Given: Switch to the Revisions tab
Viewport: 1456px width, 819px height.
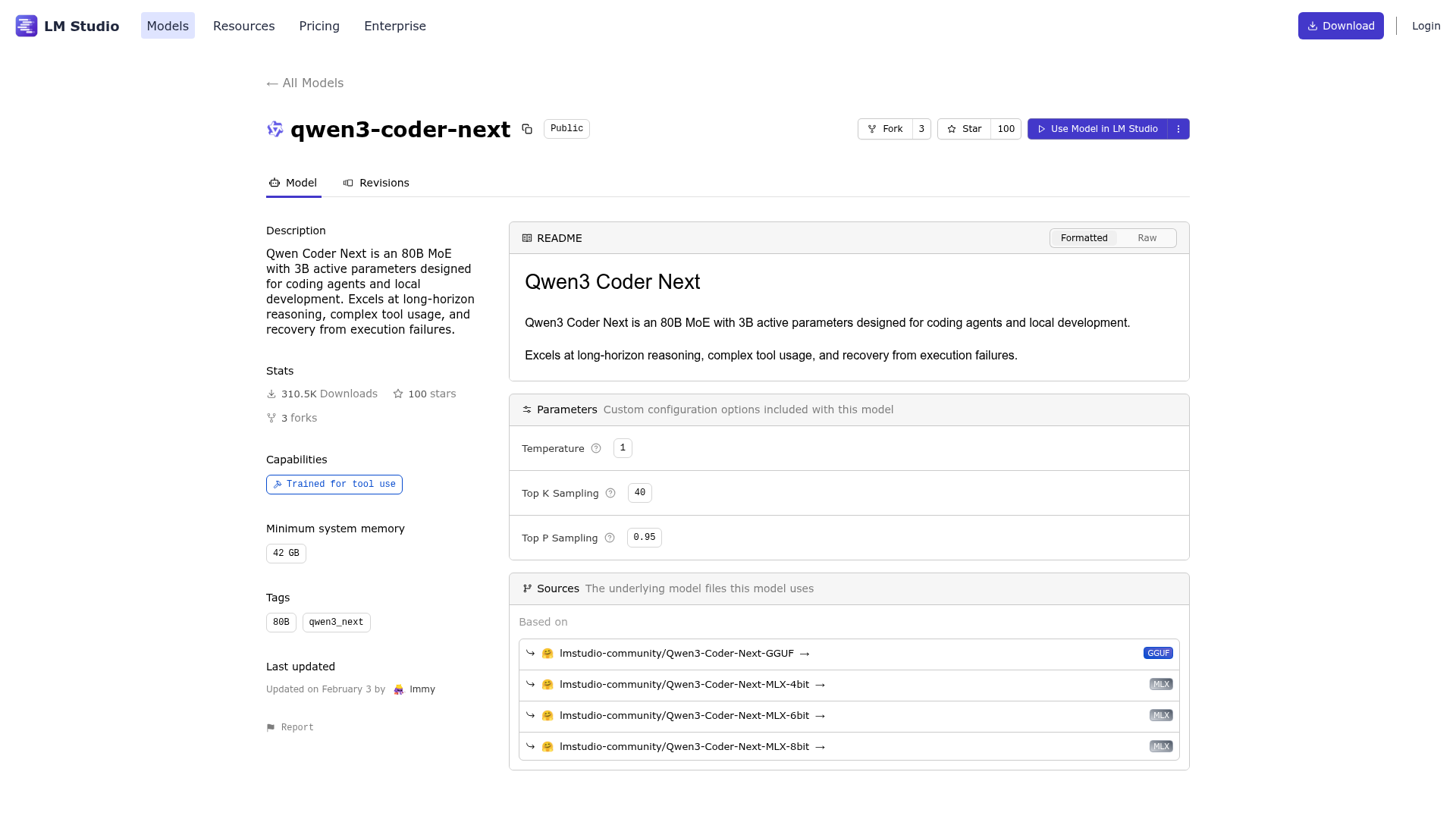Looking at the screenshot, I should coord(376,183).
